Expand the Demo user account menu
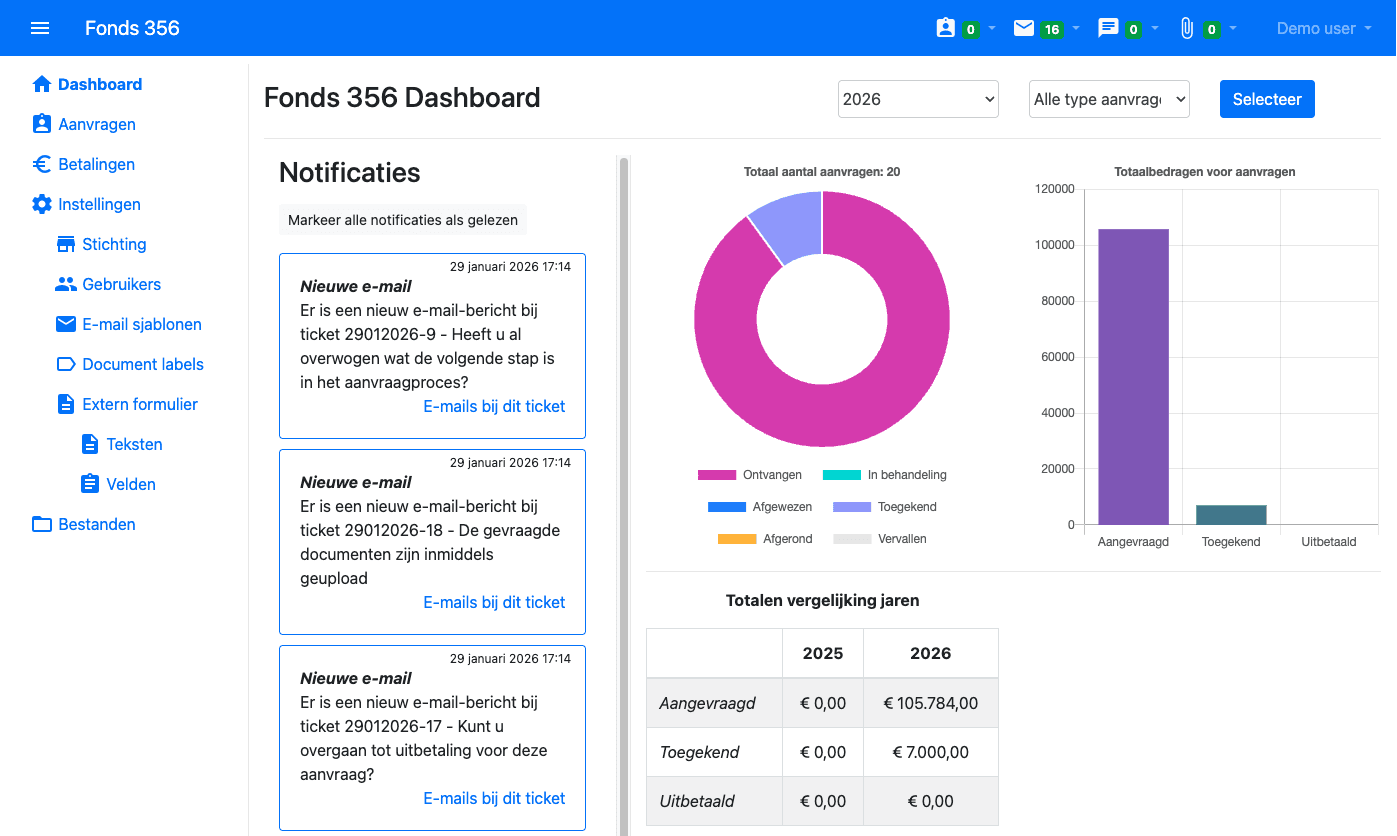The height and width of the screenshot is (836, 1397). [1323, 28]
